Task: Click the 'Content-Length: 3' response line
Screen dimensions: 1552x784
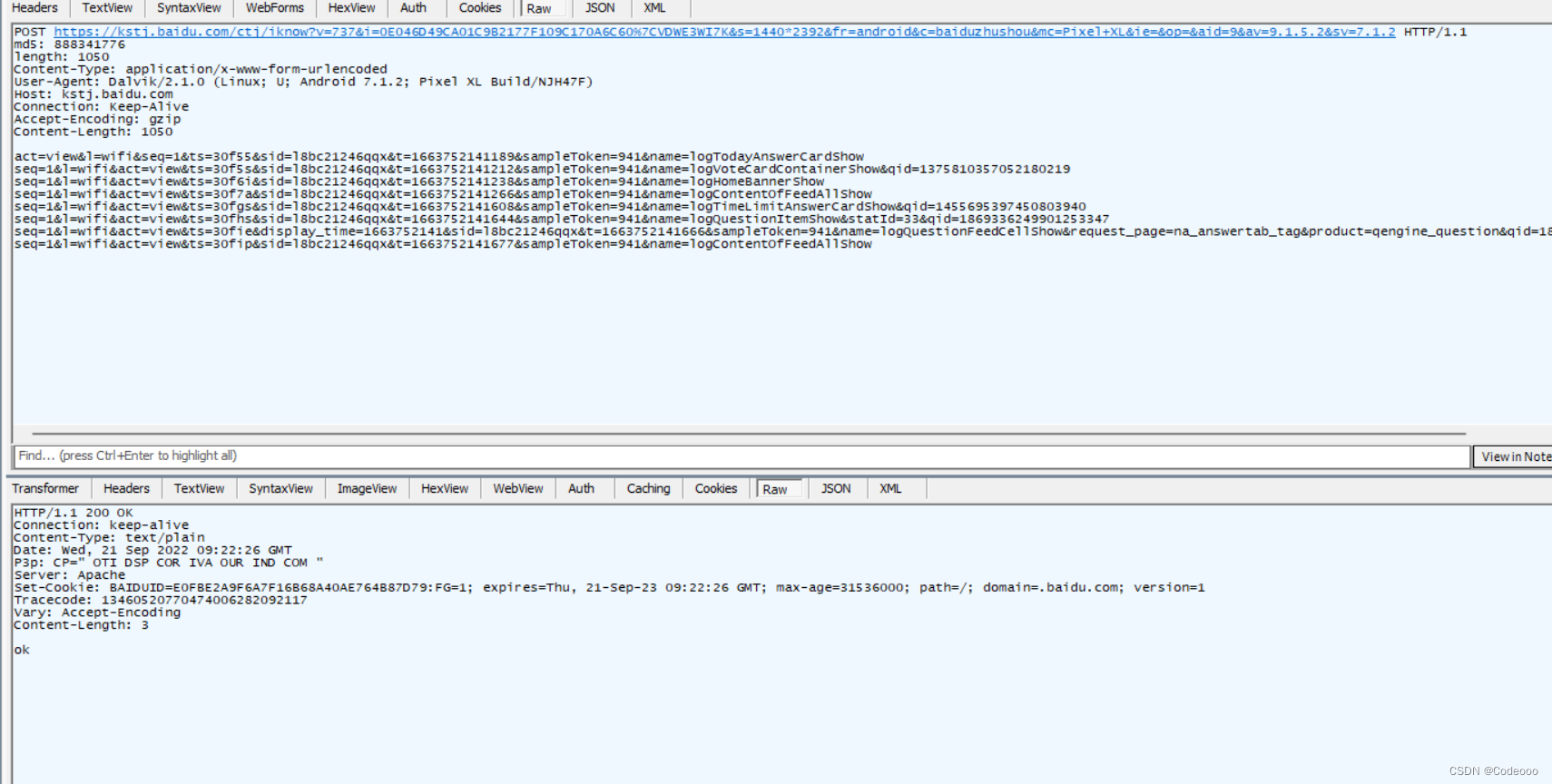Action: (82, 625)
